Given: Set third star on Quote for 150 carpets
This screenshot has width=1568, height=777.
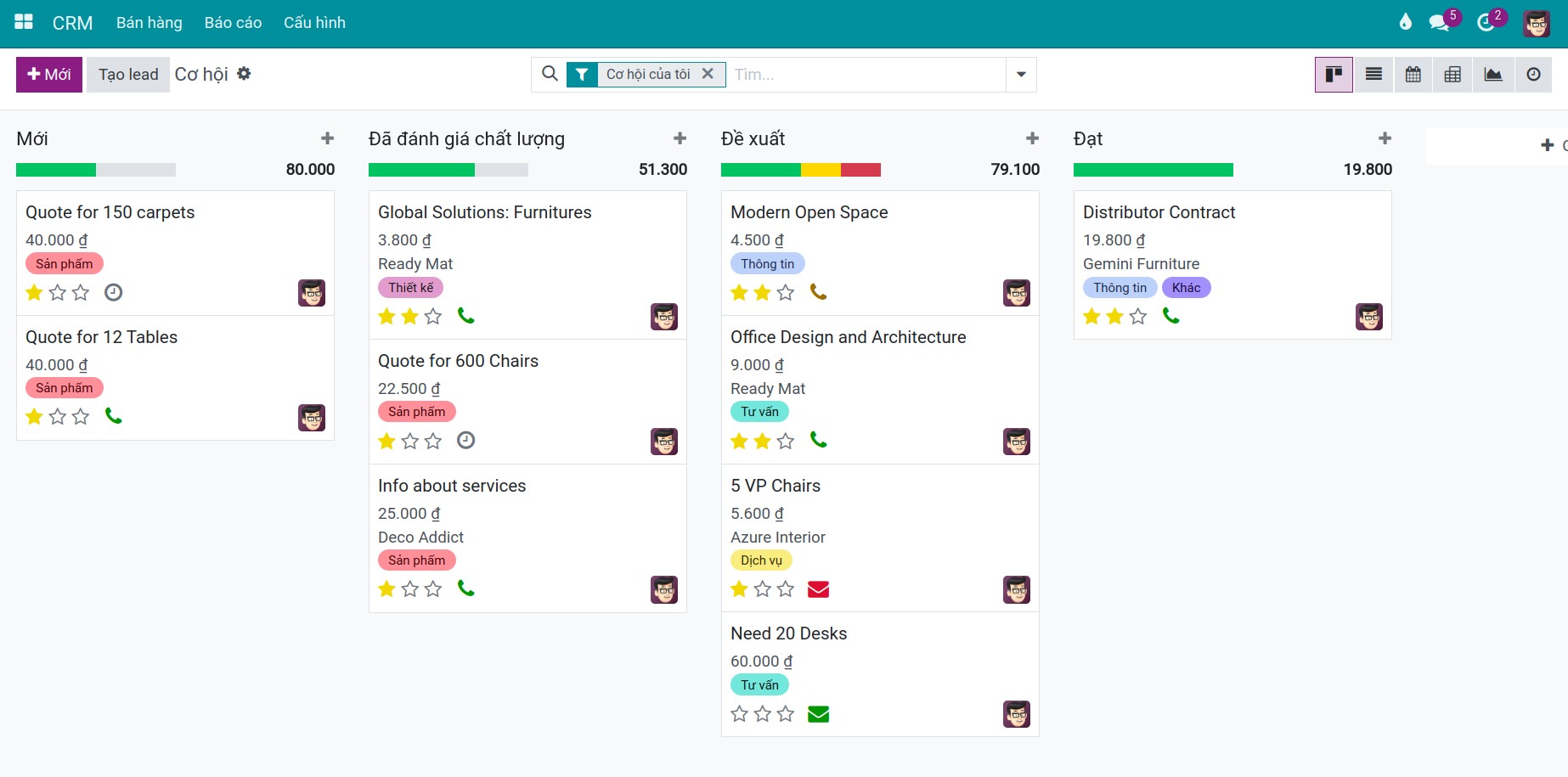Looking at the screenshot, I should click(x=81, y=292).
